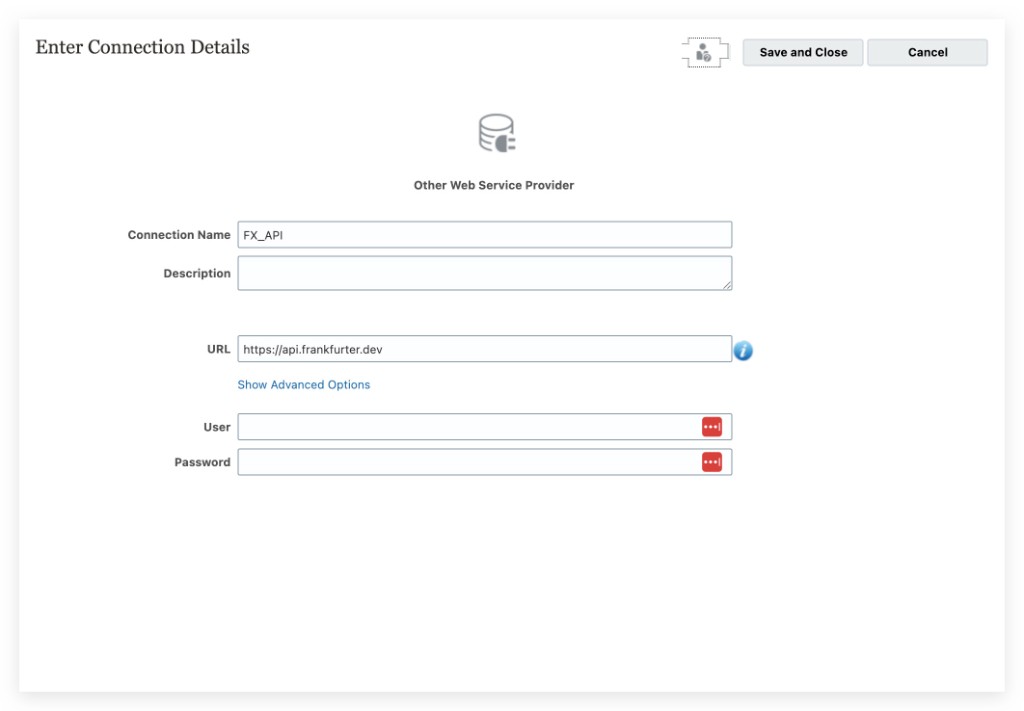
Task: Click the Save and Close button
Action: [x=803, y=52]
